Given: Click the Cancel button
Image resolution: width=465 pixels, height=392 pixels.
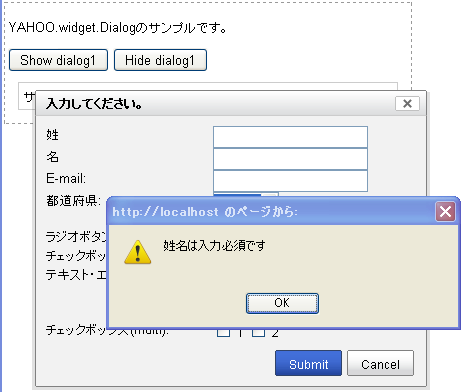Looking at the screenshot, I should click(380, 363).
